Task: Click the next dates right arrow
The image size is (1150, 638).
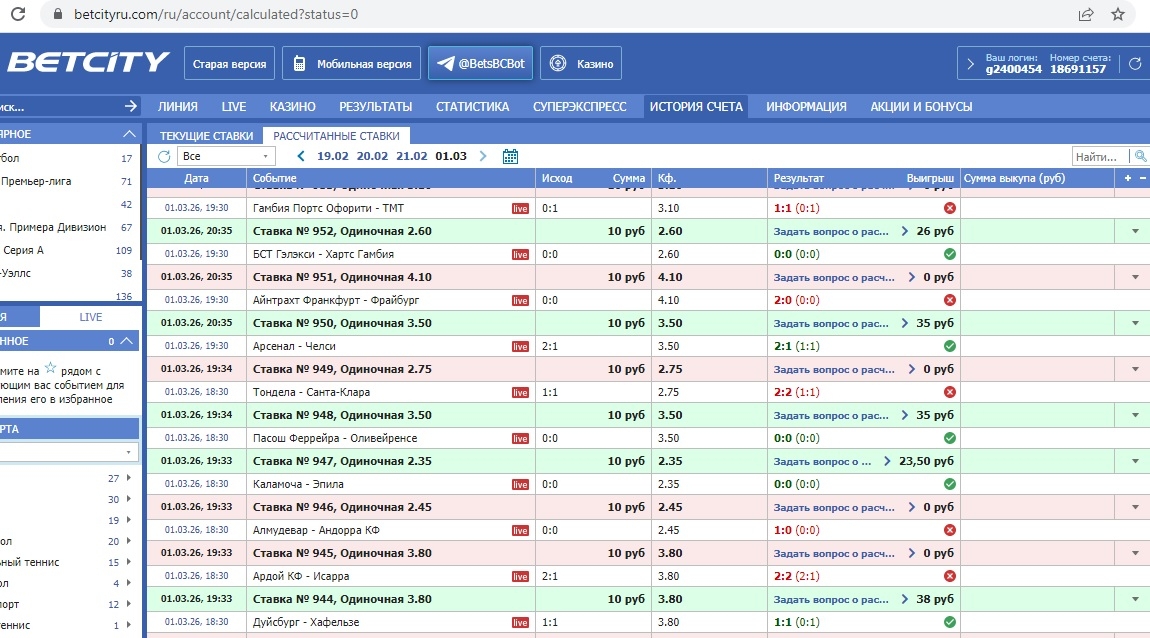Action: 483,156
